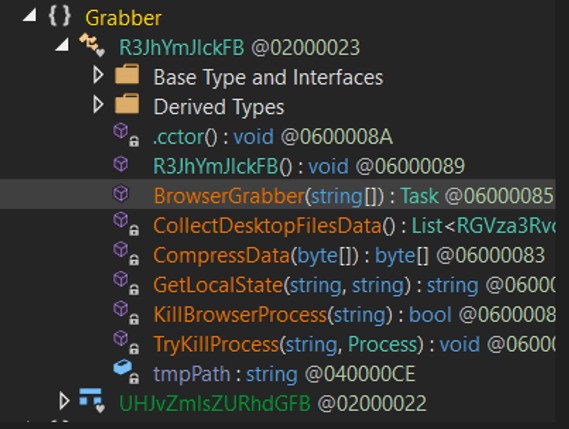
Task: Select KillBrowserProcess method entry
Action: (x=354, y=315)
